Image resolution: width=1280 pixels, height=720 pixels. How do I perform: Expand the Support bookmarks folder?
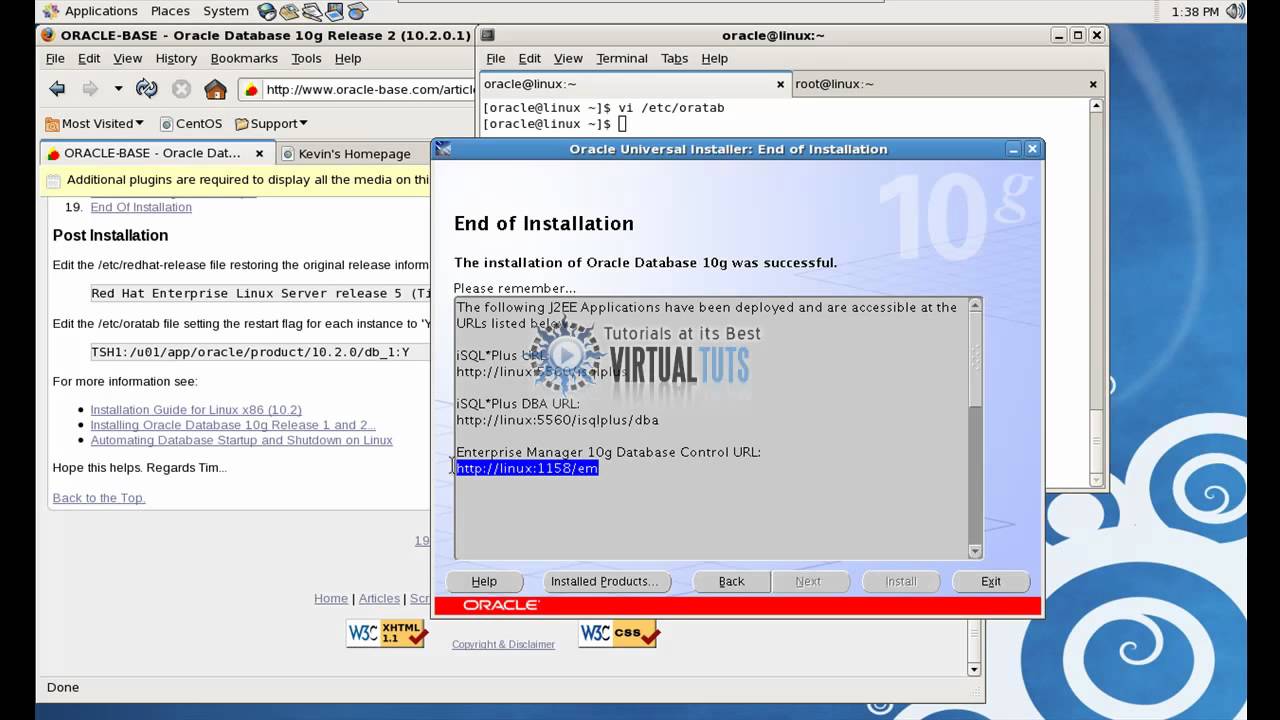pos(271,124)
